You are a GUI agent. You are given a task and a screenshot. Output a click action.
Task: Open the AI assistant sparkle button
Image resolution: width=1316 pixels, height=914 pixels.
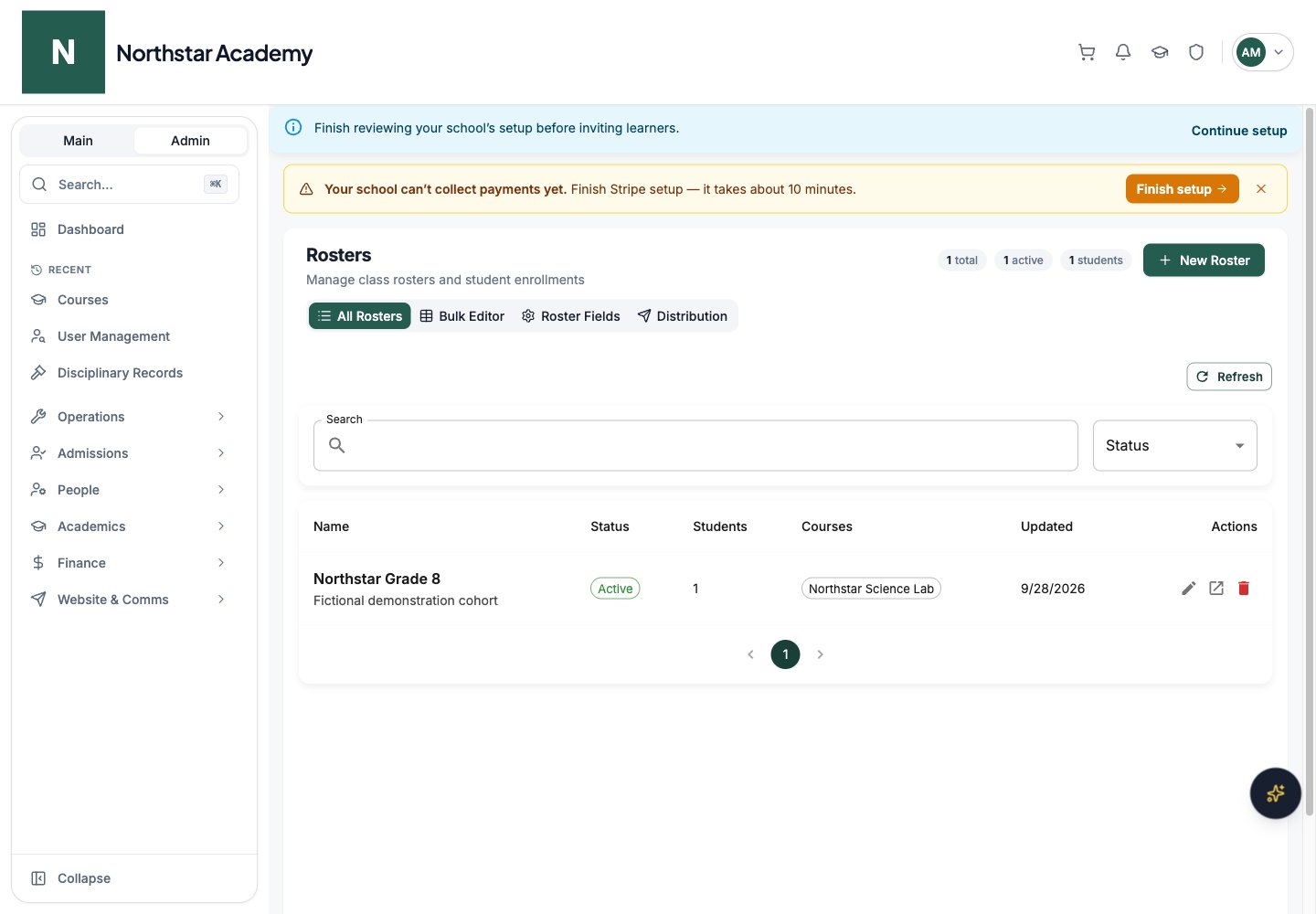point(1275,793)
